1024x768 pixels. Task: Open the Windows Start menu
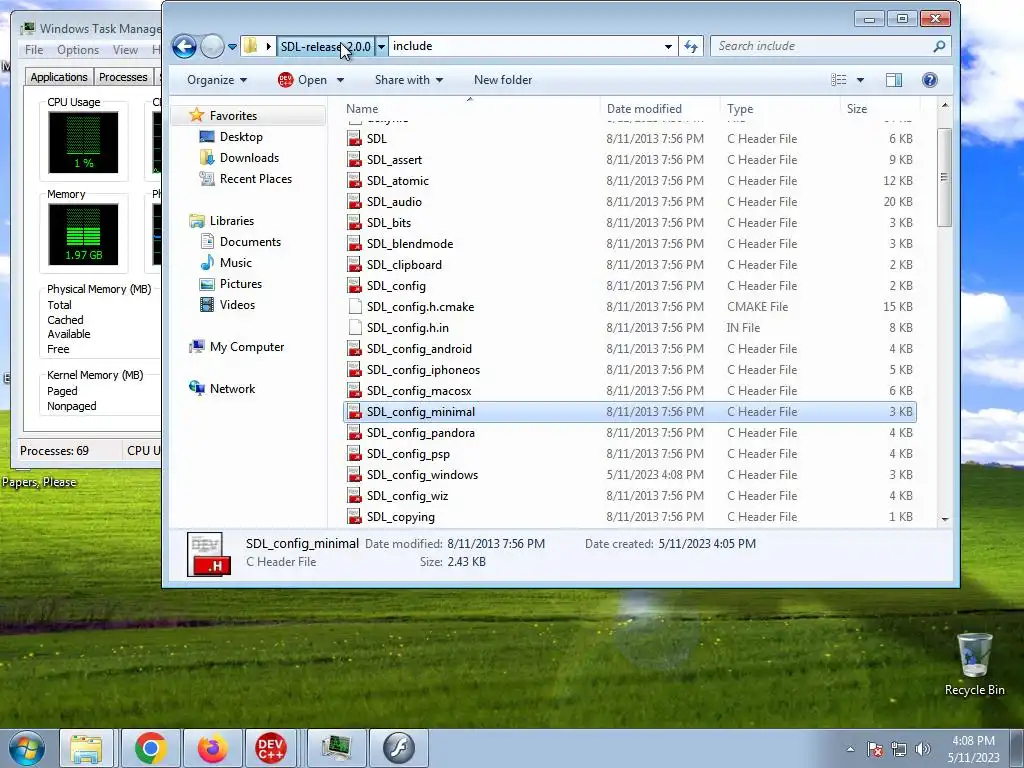tap(27, 748)
